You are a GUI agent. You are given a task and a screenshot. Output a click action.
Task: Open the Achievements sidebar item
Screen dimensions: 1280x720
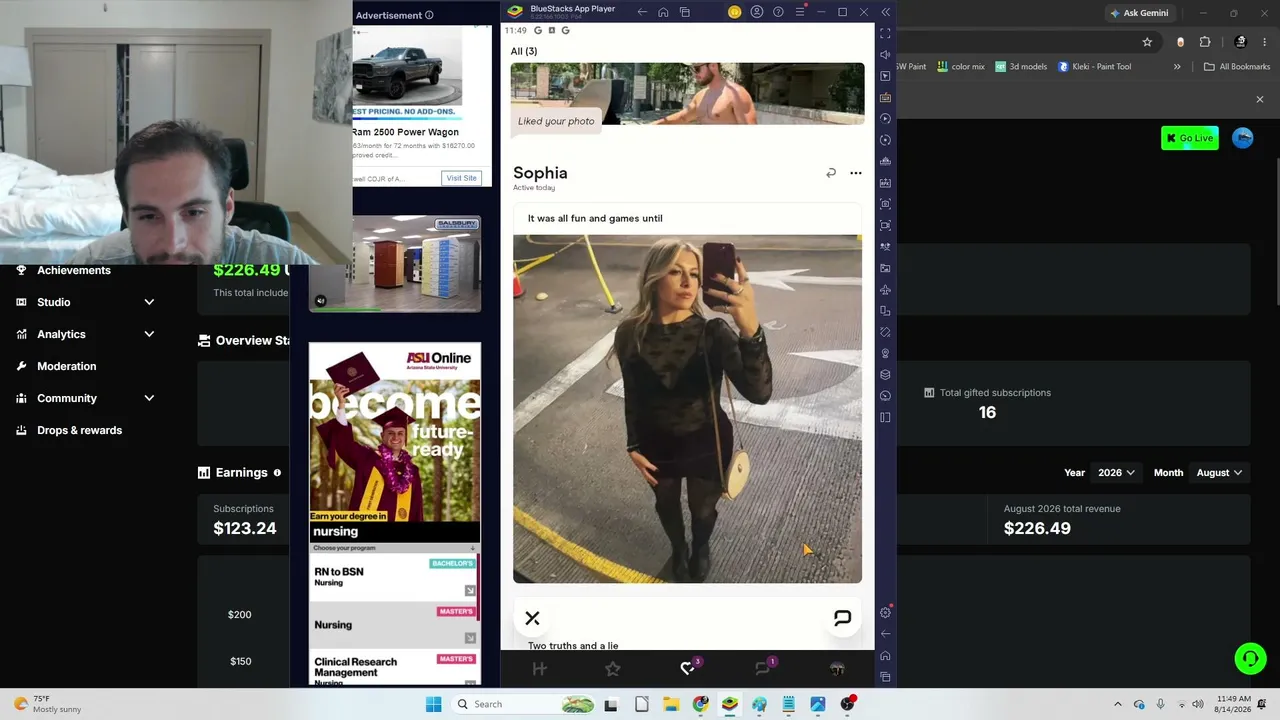point(74,270)
